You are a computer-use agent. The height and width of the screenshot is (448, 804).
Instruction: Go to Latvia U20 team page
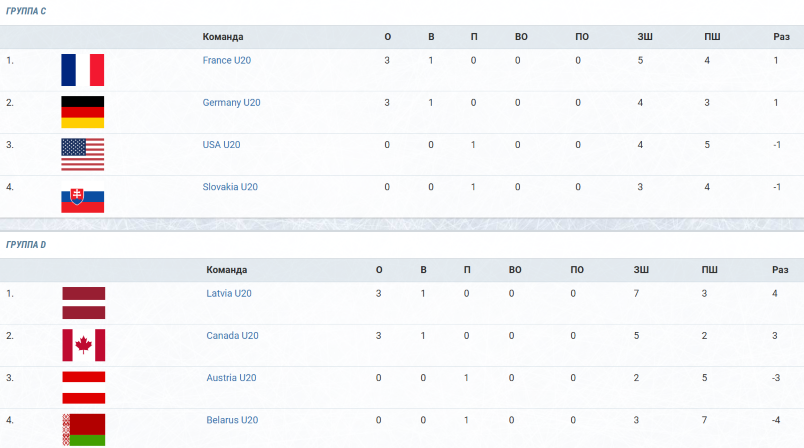pos(229,294)
